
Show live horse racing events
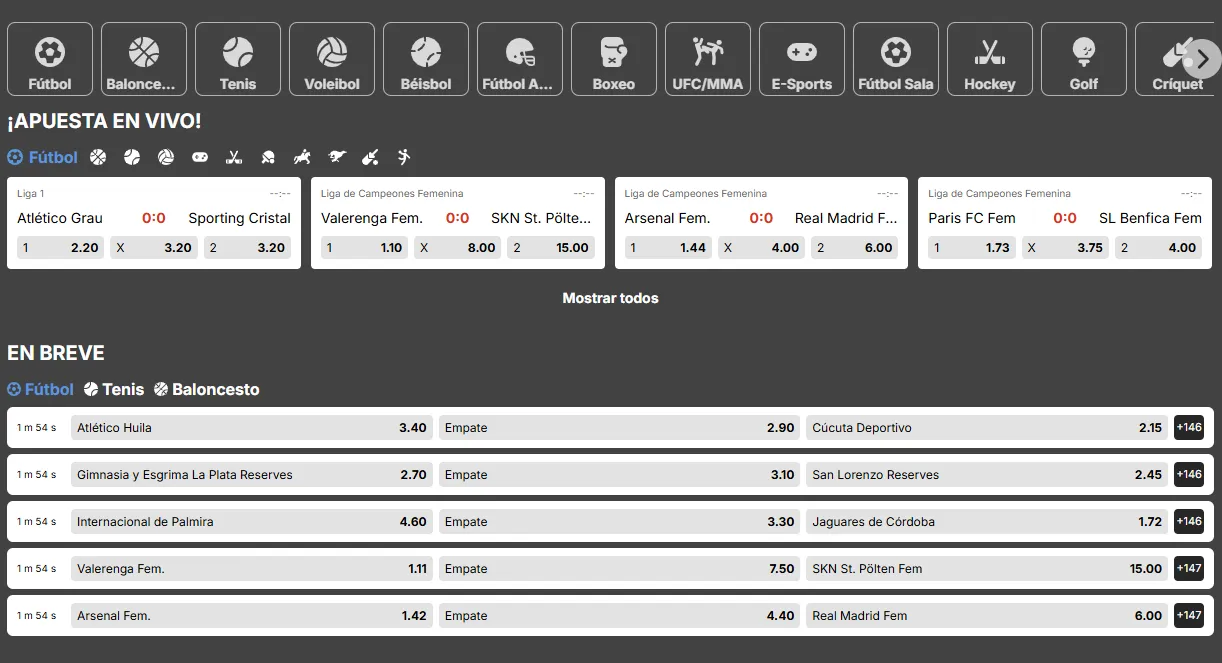(x=302, y=157)
